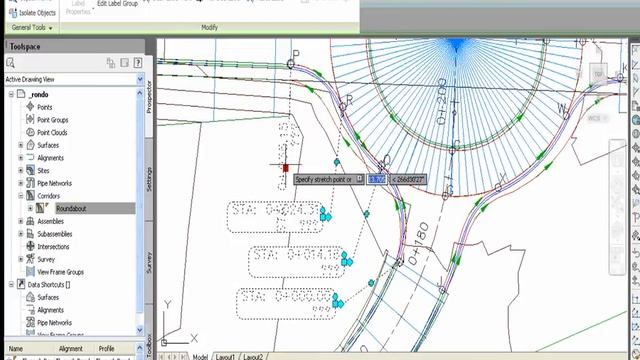The width and height of the screenshot is (640, 360).
Task: Click the Sites node icon
Action: [30, 170]
